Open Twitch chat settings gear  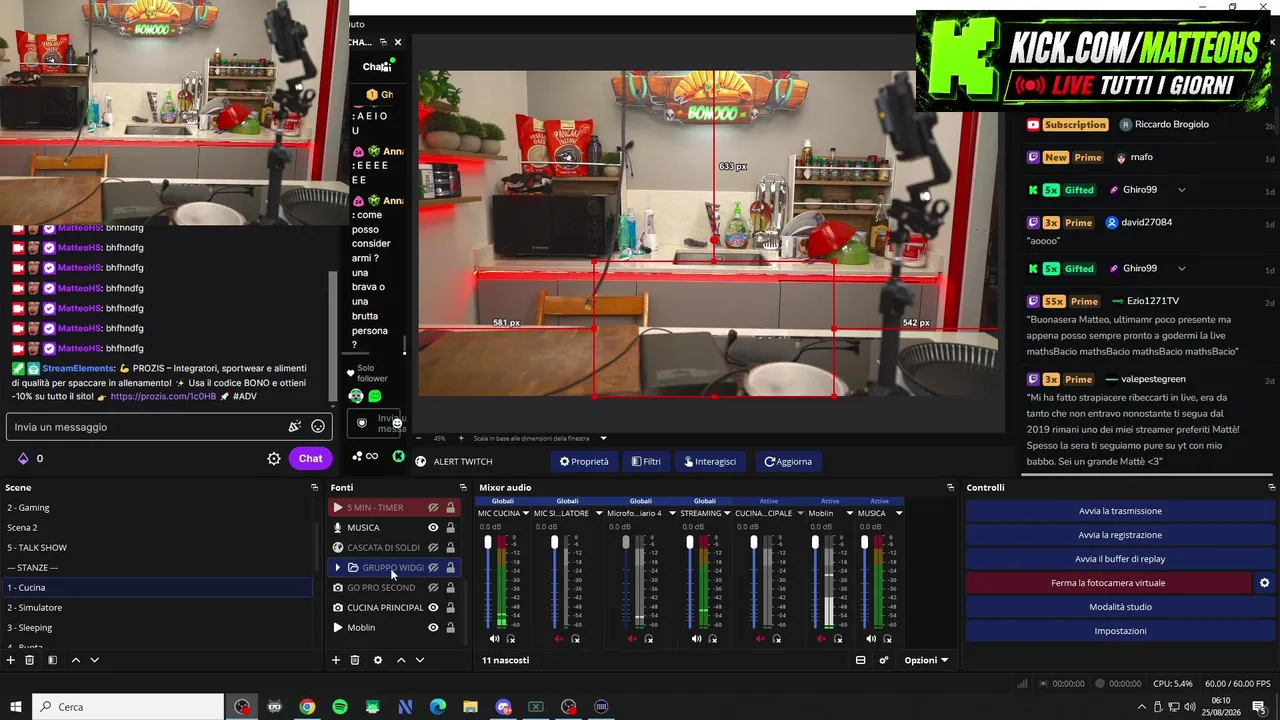pos(274,458)
